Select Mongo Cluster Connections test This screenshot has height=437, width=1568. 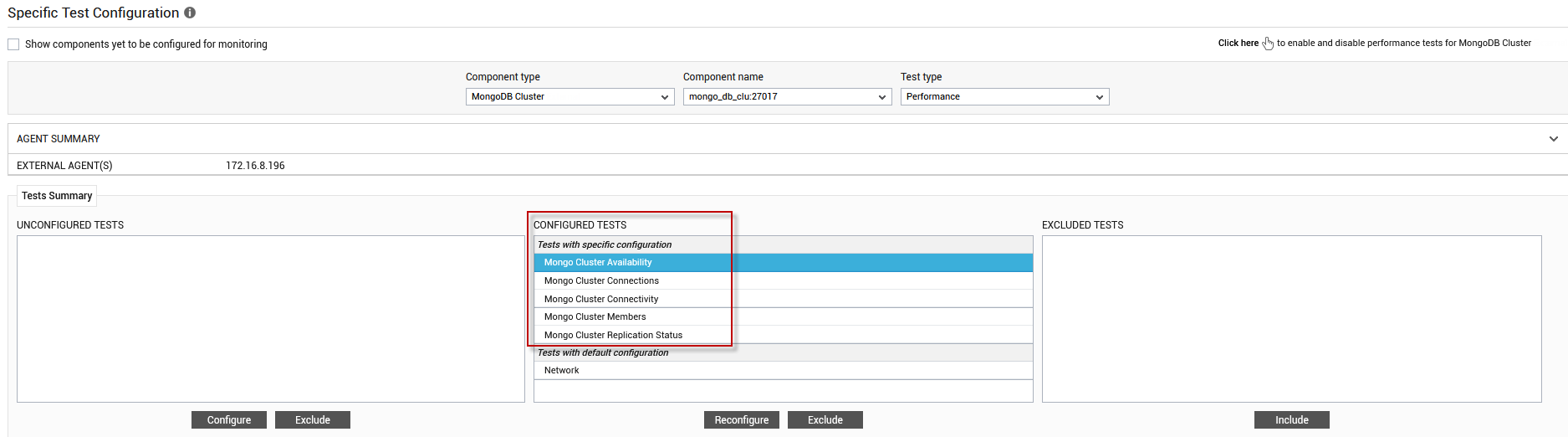pos(784,280)
